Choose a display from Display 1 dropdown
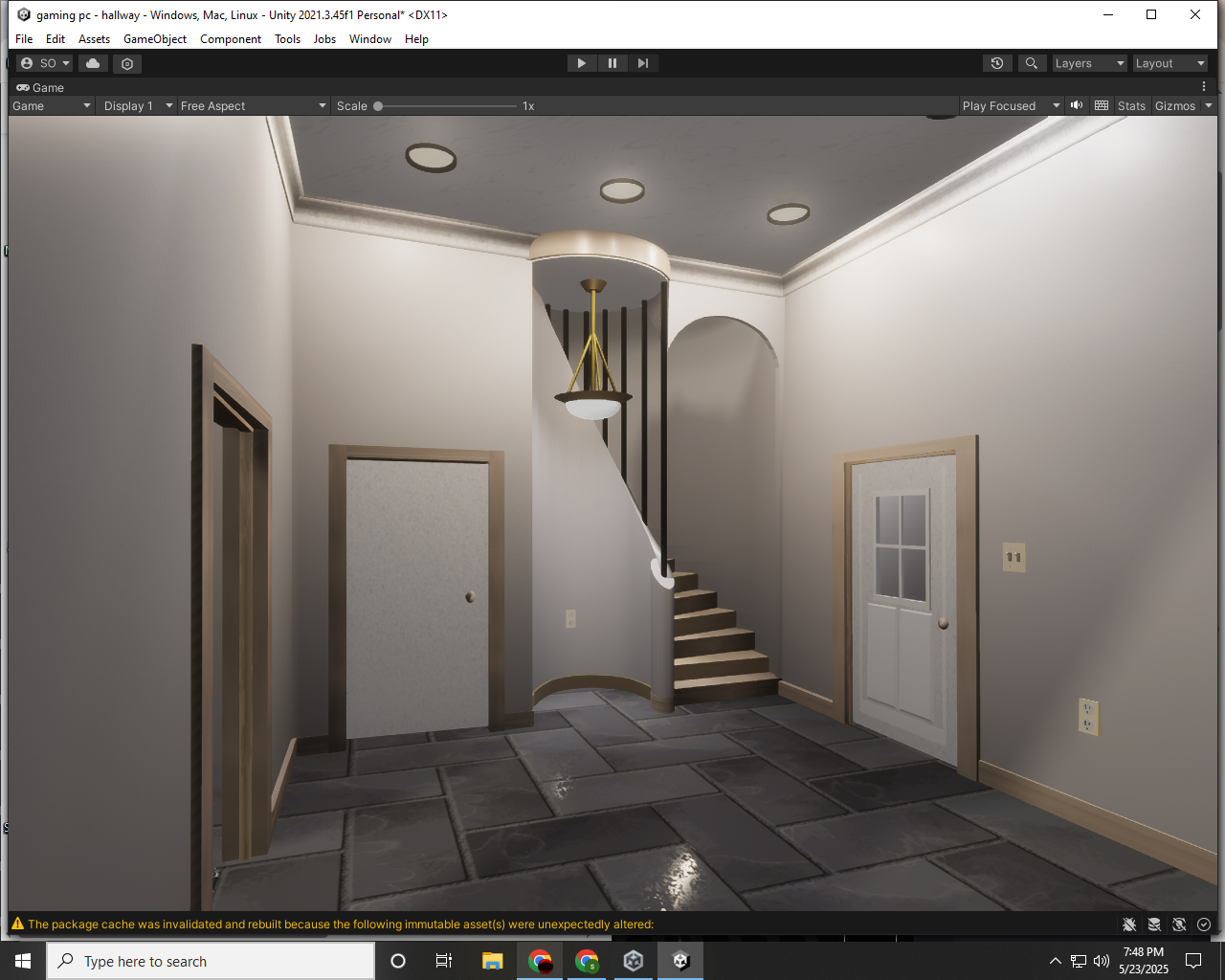The width and height of the screenshot is (1225, 980). coord(138,106)
